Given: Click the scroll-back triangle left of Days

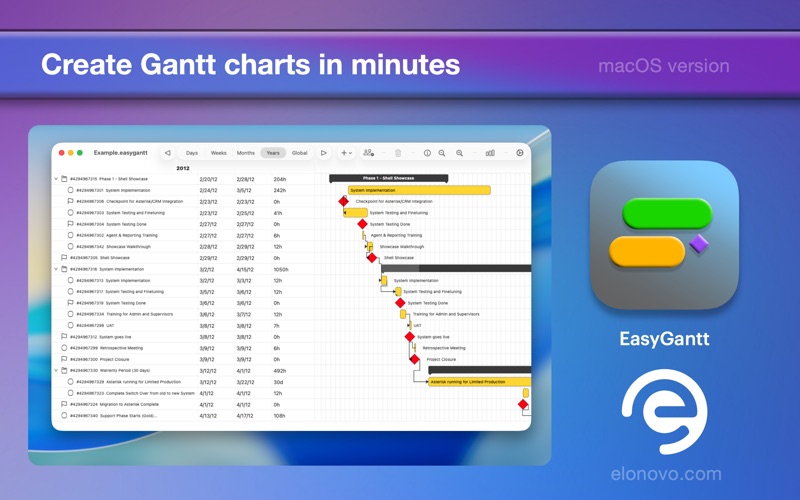Looking at the screenshot, I should [167, 153].
